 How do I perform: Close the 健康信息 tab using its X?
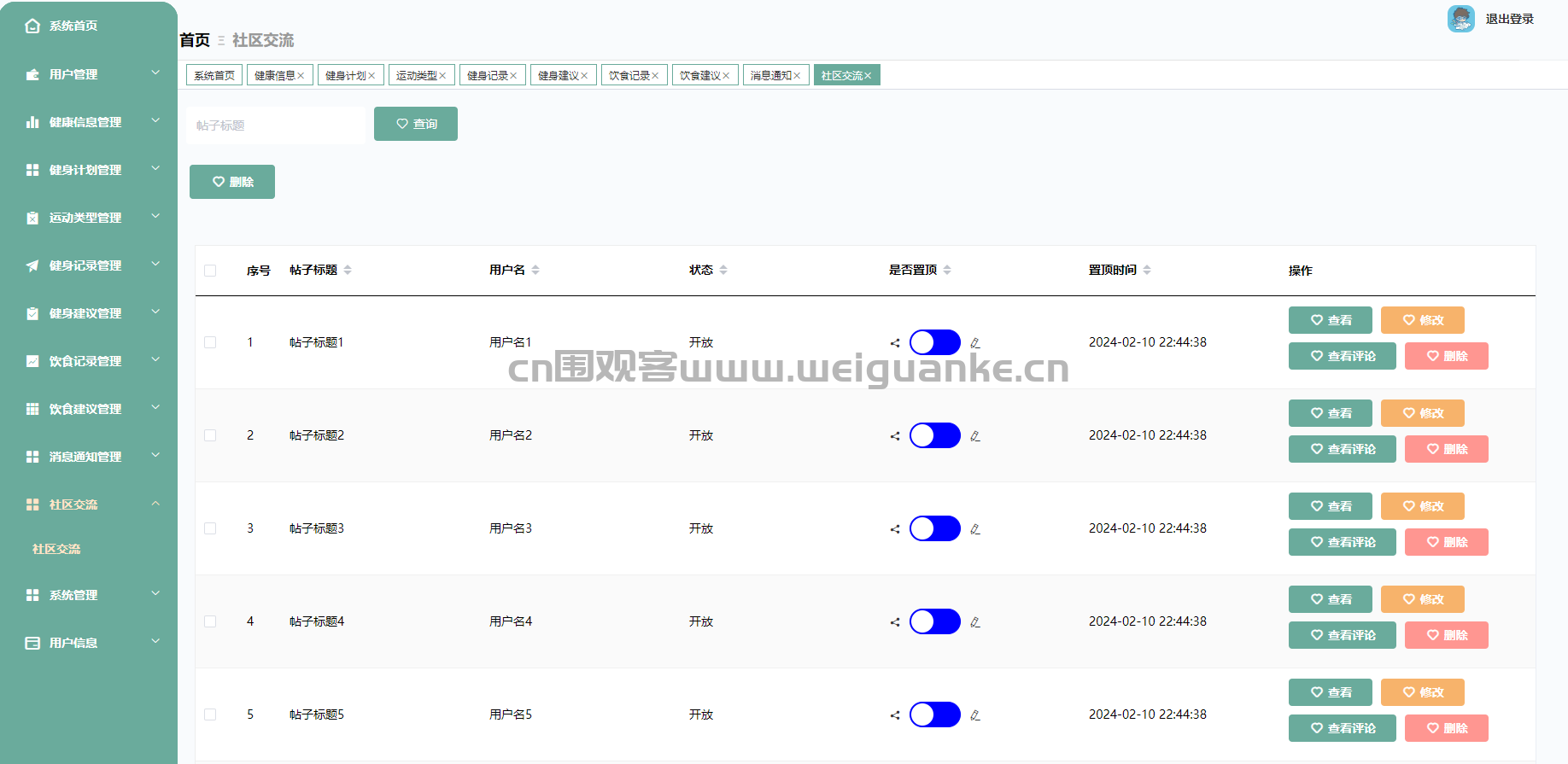tap(301, 76)
